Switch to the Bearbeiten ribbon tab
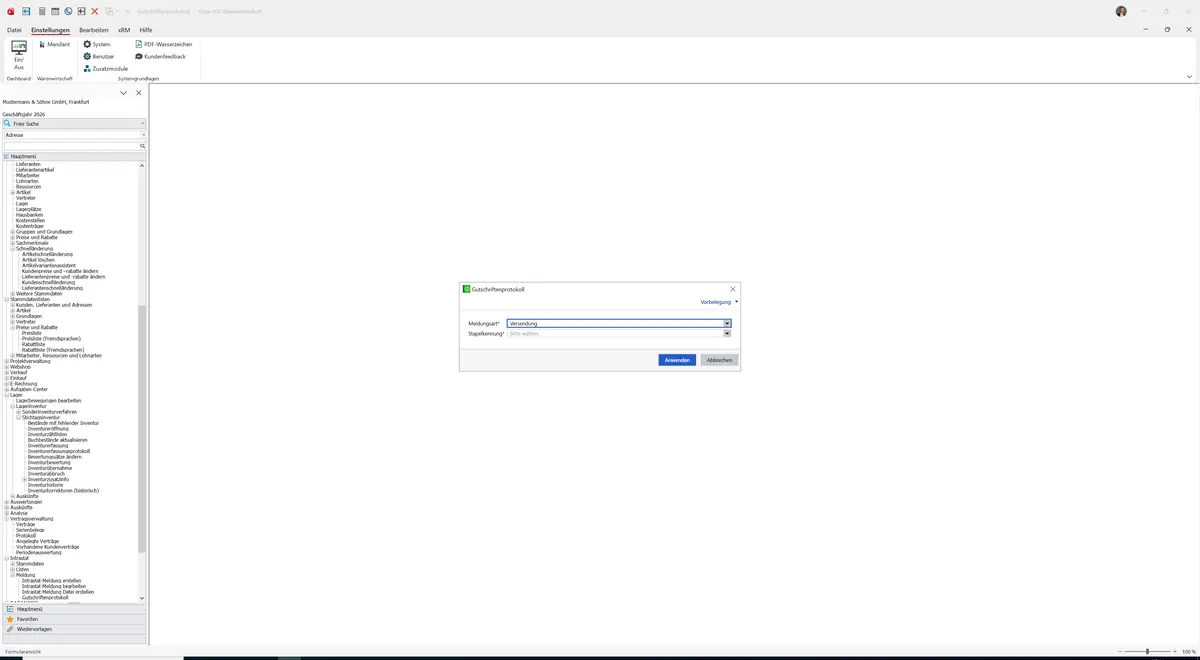 (94, 30)
